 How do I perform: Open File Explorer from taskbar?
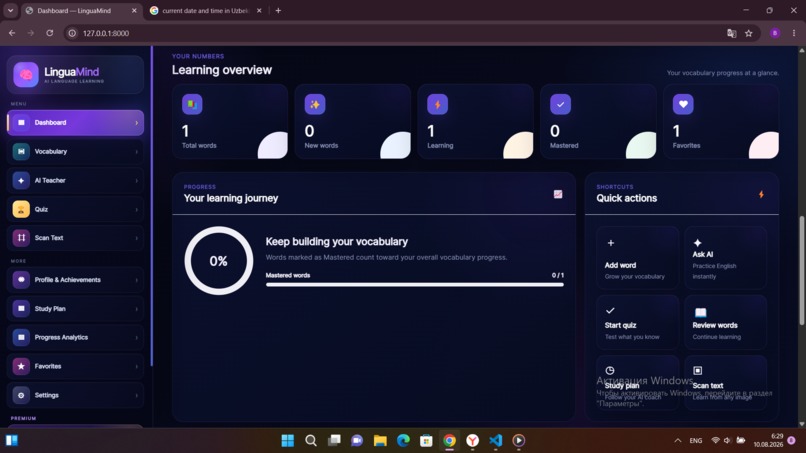pyautogui.click(x=380, y=440)
